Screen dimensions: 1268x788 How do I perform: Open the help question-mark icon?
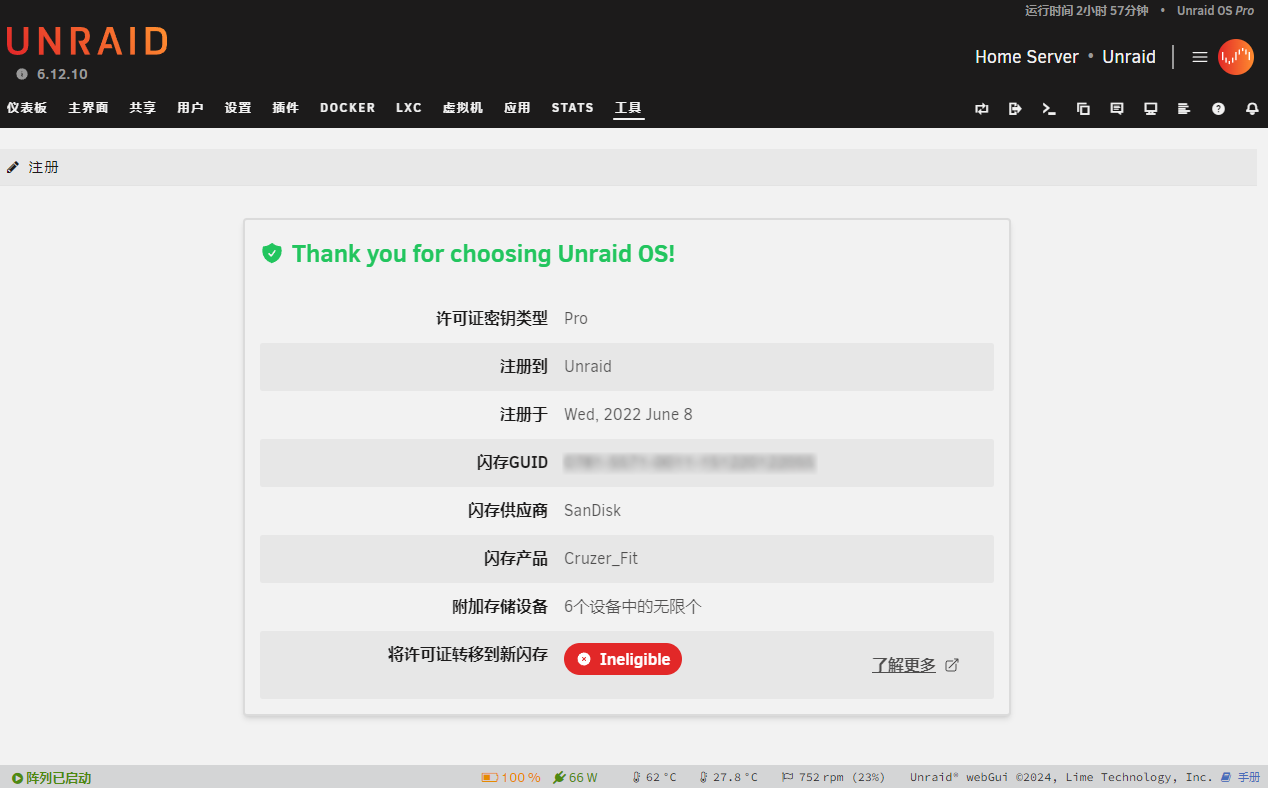point(1218,109)
